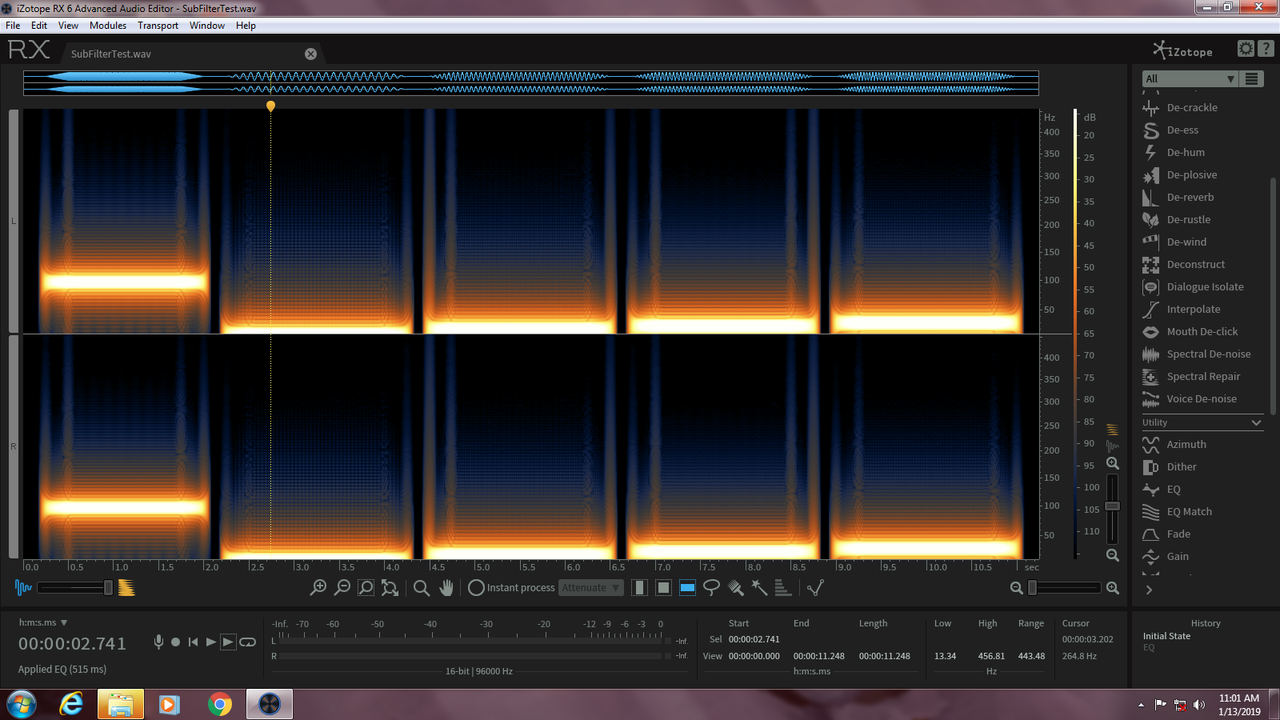Viewport: 1280px width, 720px height.
Task: Toggle the frequency selection tool
Action: pos(687,588)
